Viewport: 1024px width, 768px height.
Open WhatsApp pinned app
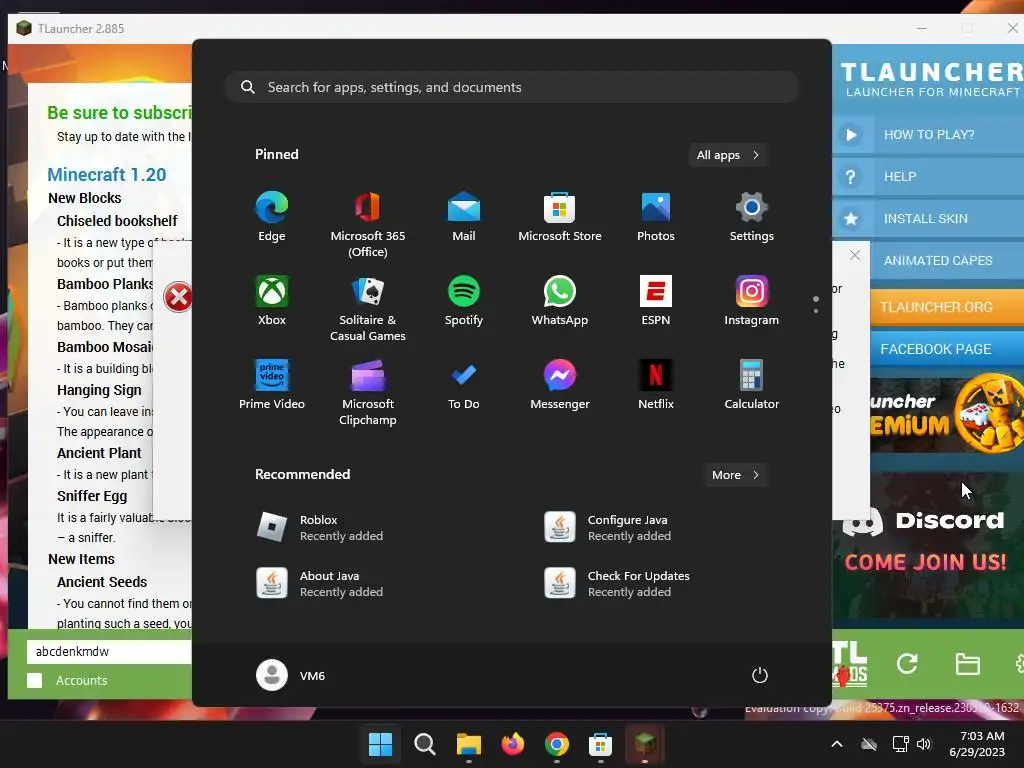[560, 301]
